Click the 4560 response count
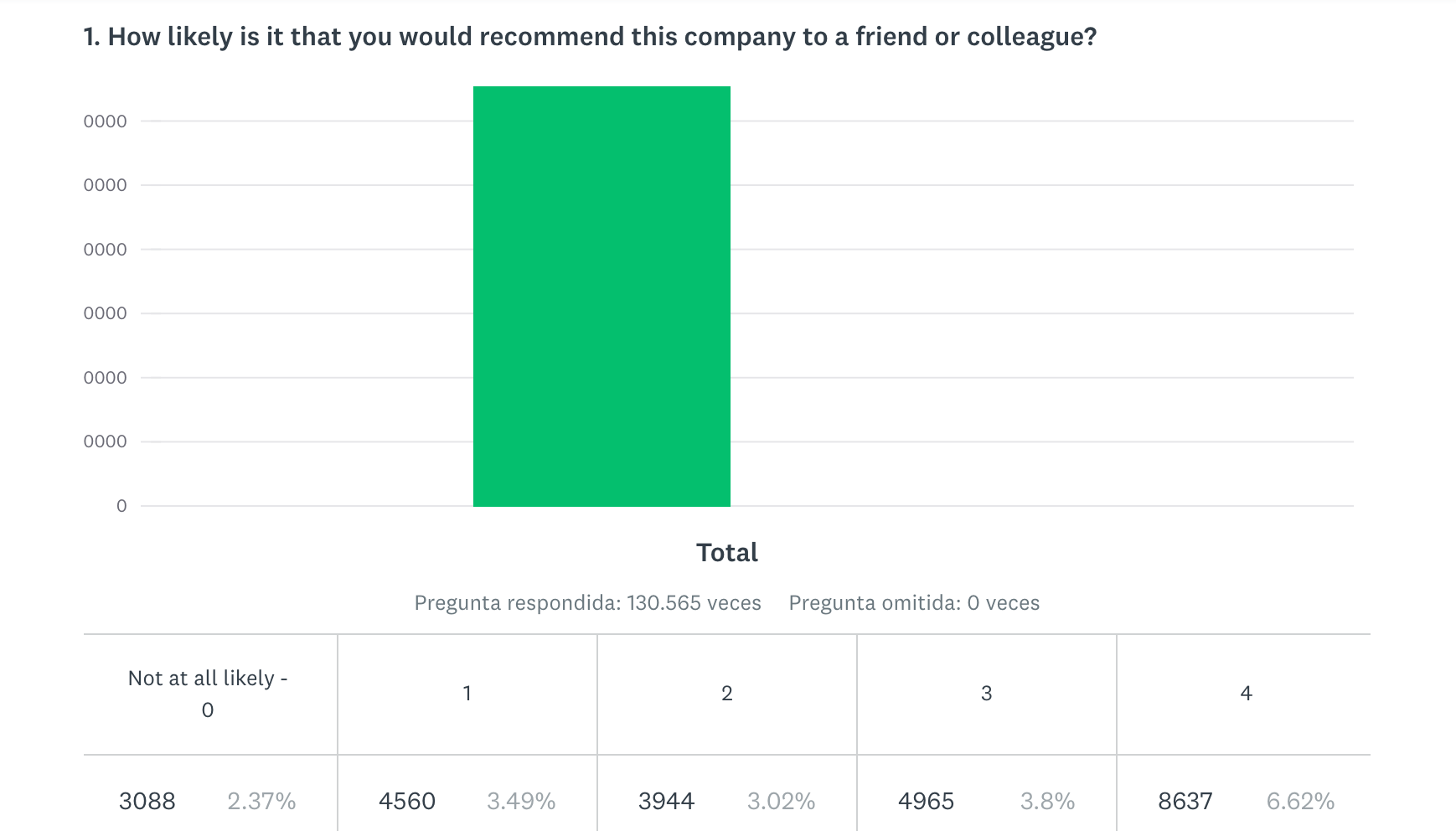Screen dimensions: 1456x831 pyautogui.click(x=407, y=802)
